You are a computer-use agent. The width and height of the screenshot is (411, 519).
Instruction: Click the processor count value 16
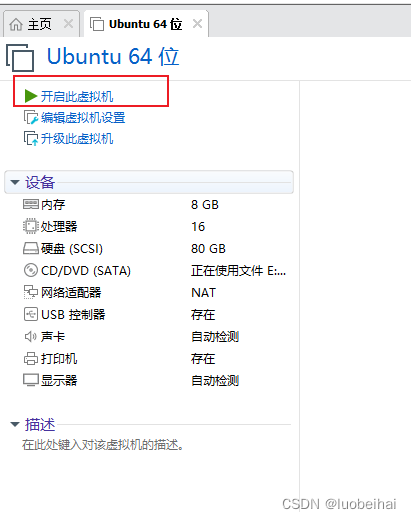(x=198, y=226)
